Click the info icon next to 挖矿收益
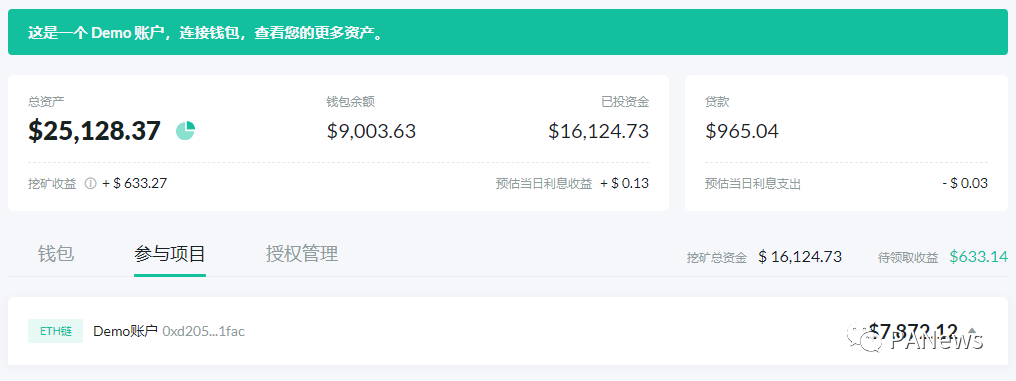This screenshot has width=1016, height=381. tap(91, 183)
